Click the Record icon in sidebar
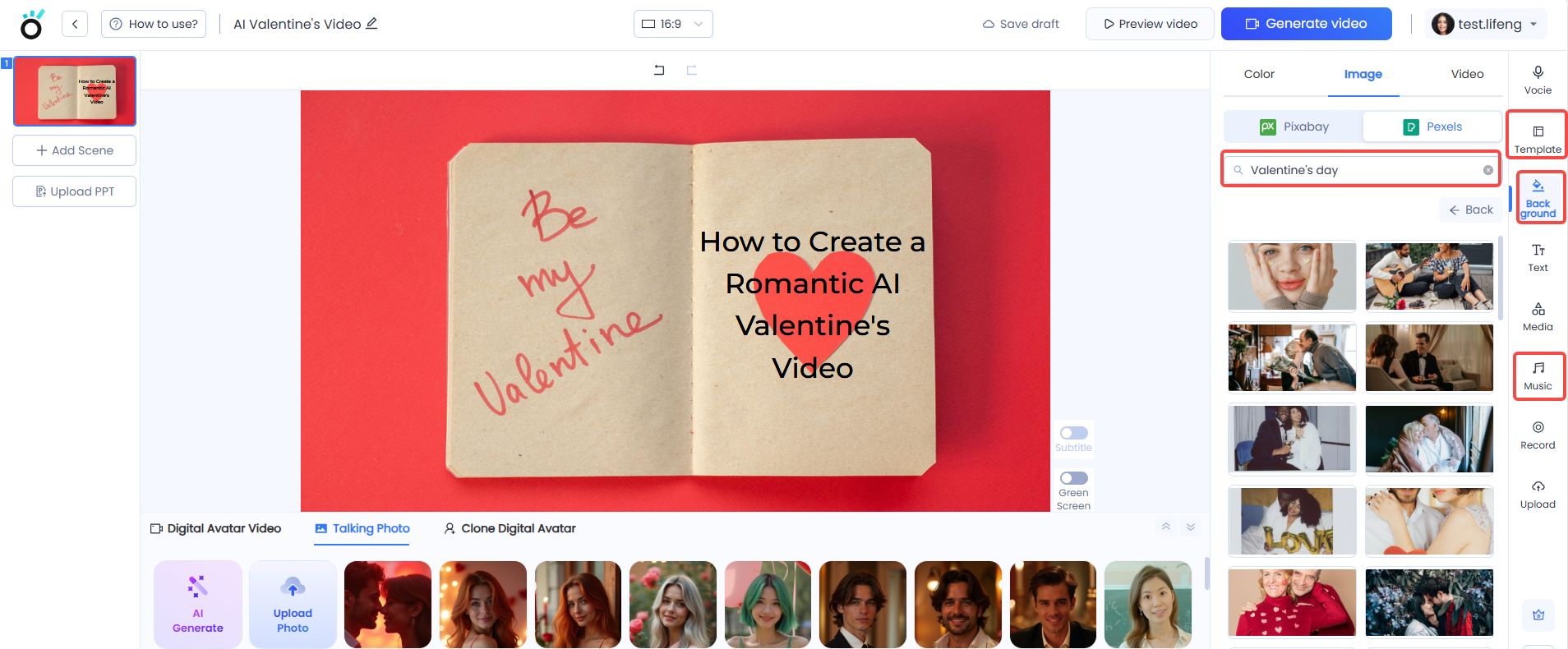The height and width of the screenshot is (649, 1568). pos(1538,435)
